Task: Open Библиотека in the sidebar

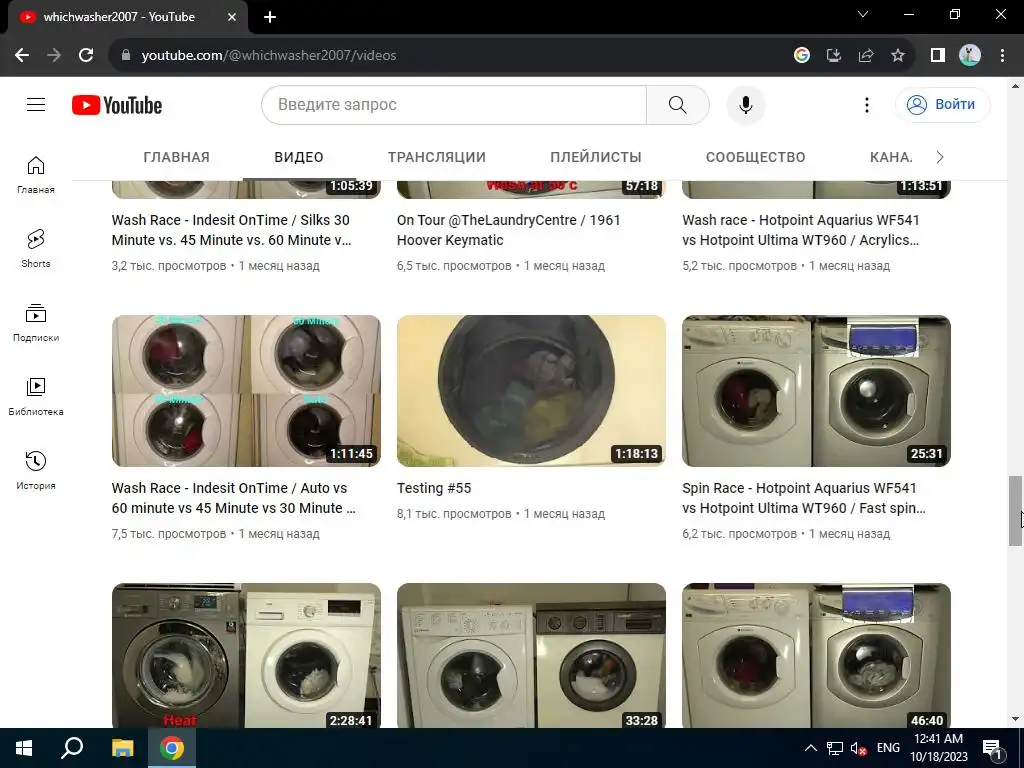Action: 36,396
